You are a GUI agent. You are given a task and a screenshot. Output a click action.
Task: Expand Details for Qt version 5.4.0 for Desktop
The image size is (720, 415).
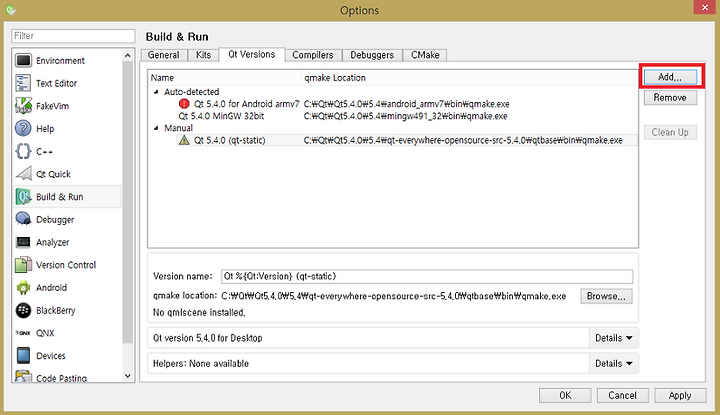pos(613,338)
